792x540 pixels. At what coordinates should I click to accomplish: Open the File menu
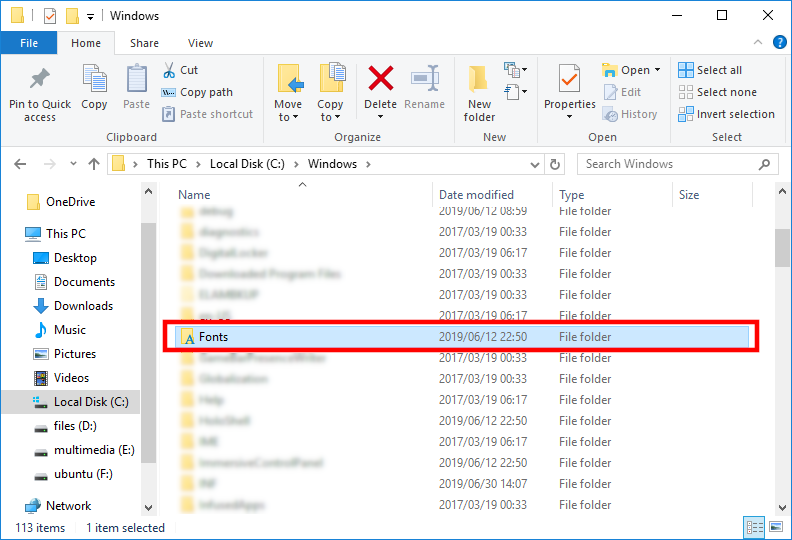[29, 43]
